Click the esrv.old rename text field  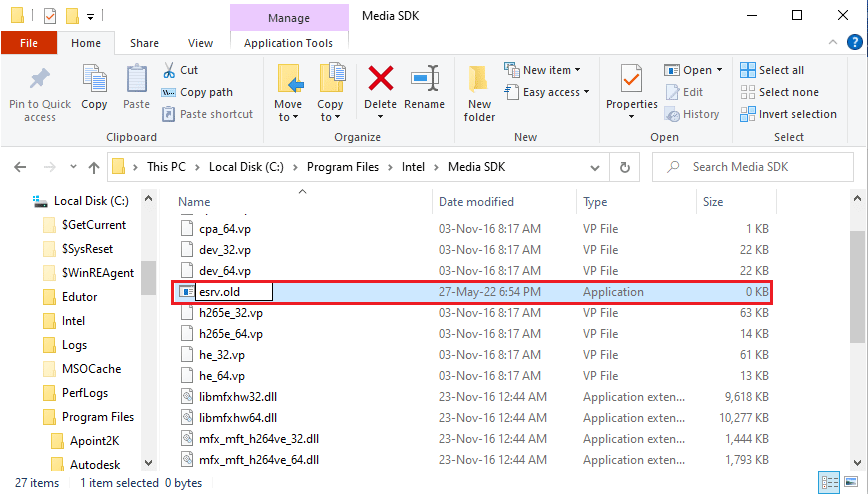pos(234,292)
